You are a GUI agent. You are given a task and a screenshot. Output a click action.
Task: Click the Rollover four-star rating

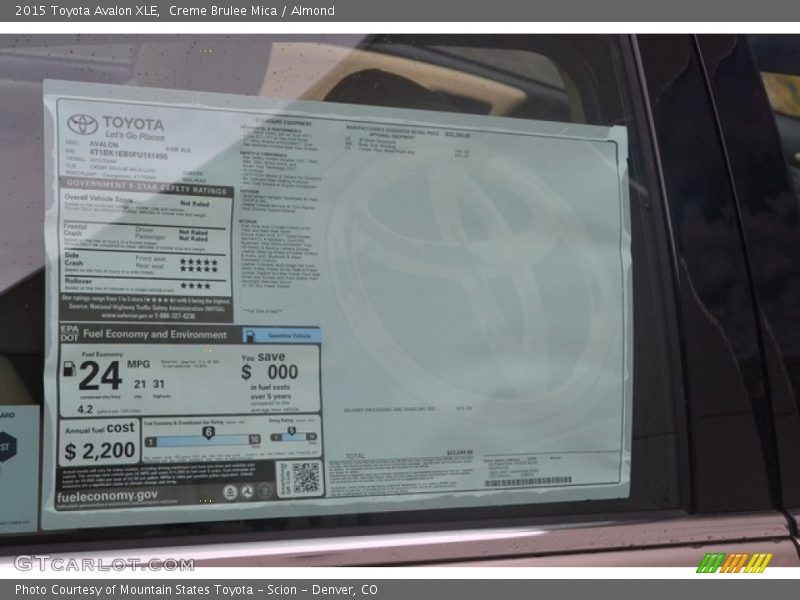(x=195, y=286)
